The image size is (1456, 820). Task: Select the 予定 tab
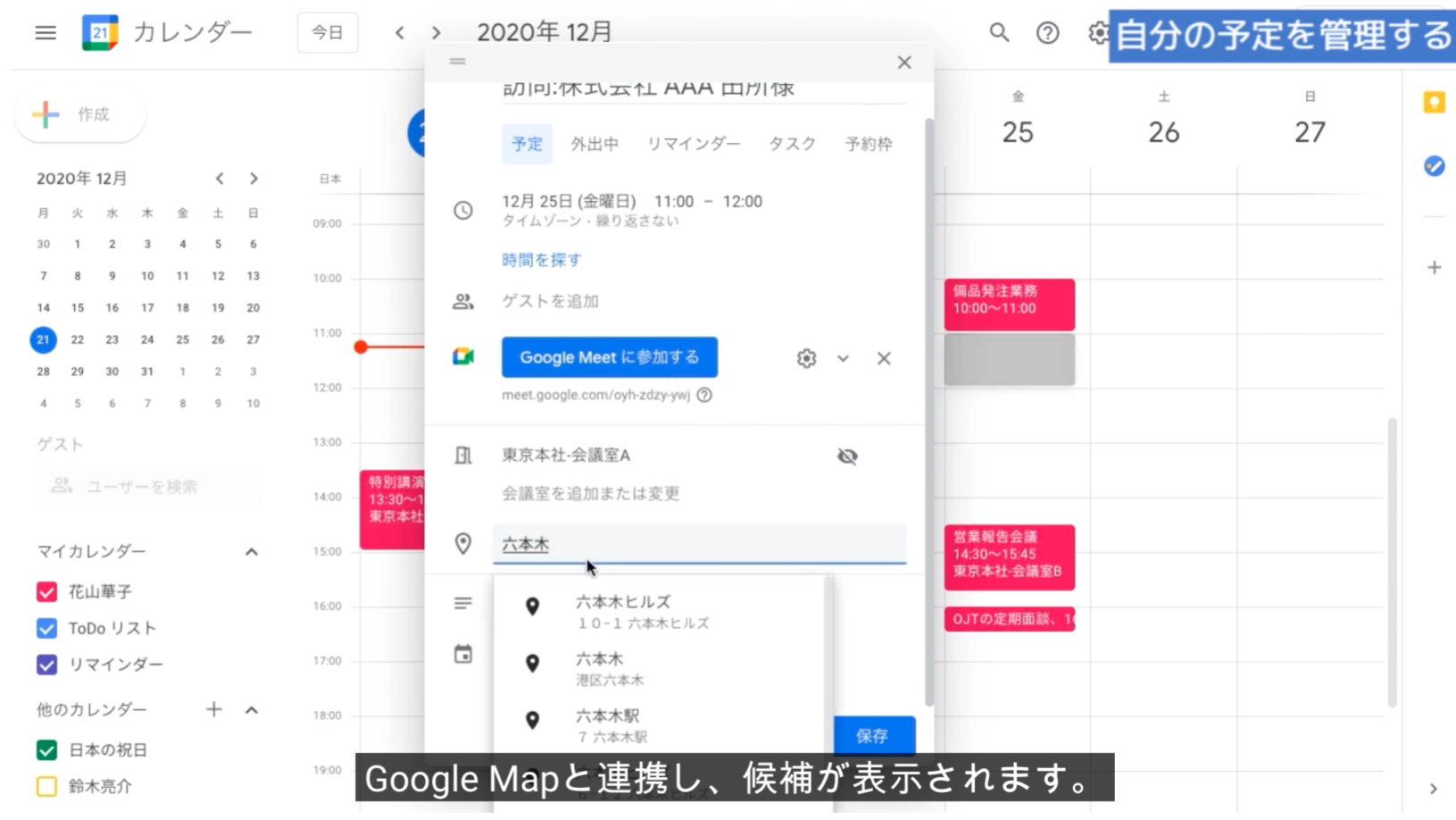pyautogui.click(x=527, y=144)
